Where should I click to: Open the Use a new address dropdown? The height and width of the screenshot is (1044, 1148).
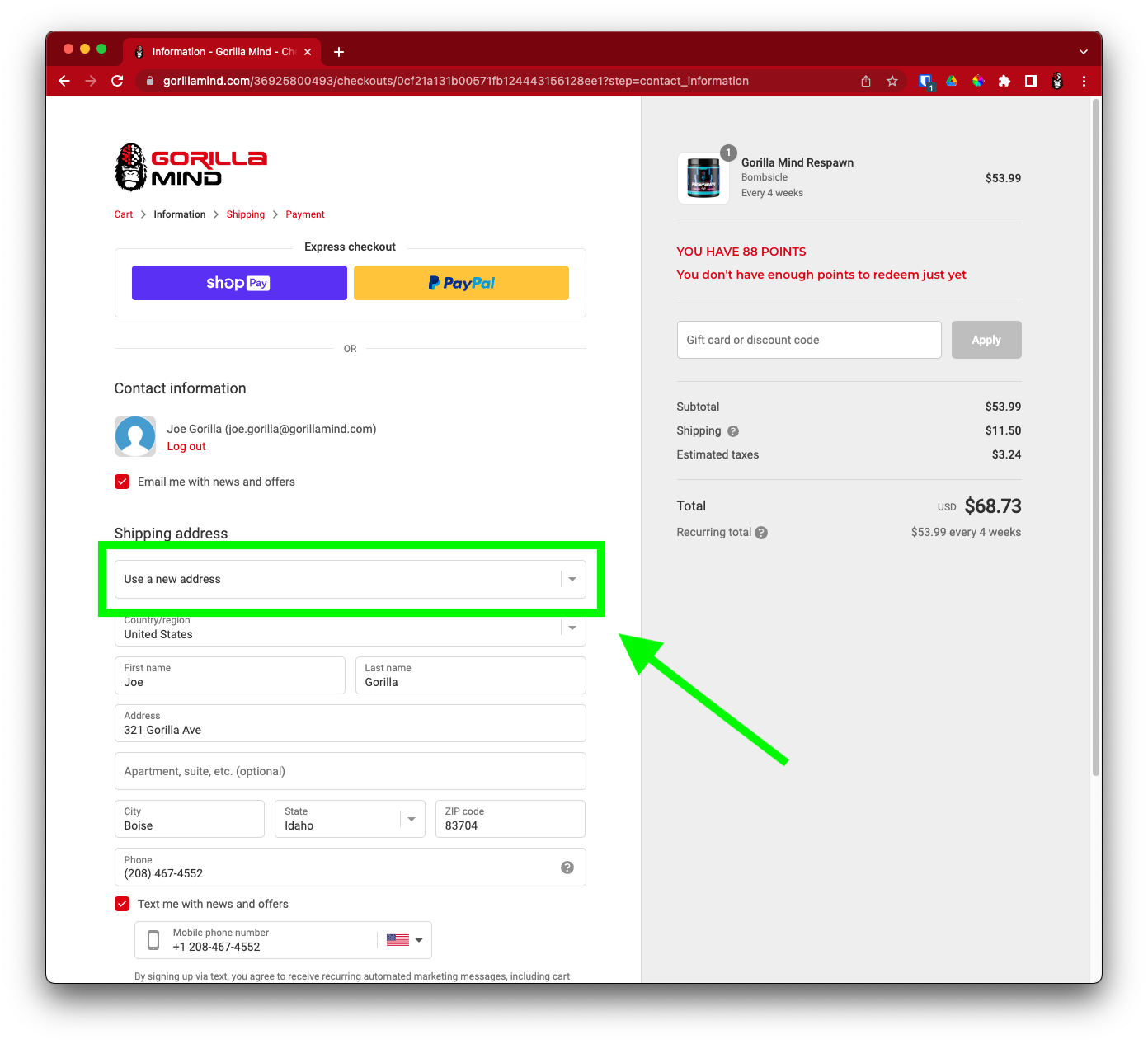point(350,579)
